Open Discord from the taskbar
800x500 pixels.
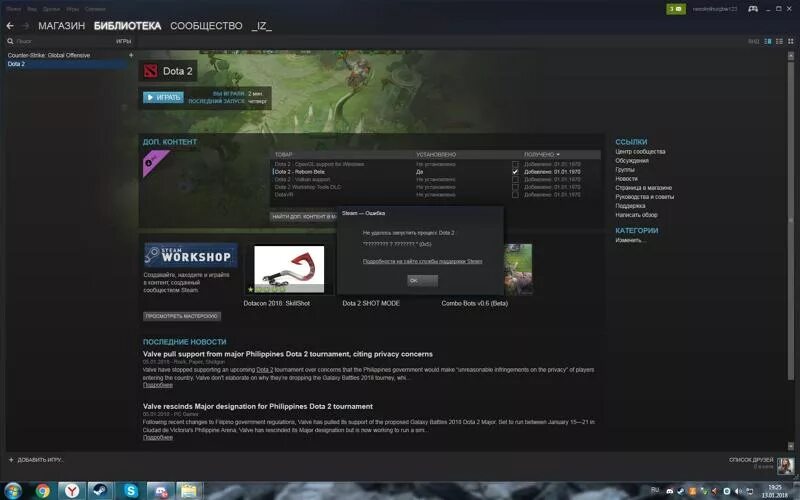click(x=160, y=491)
